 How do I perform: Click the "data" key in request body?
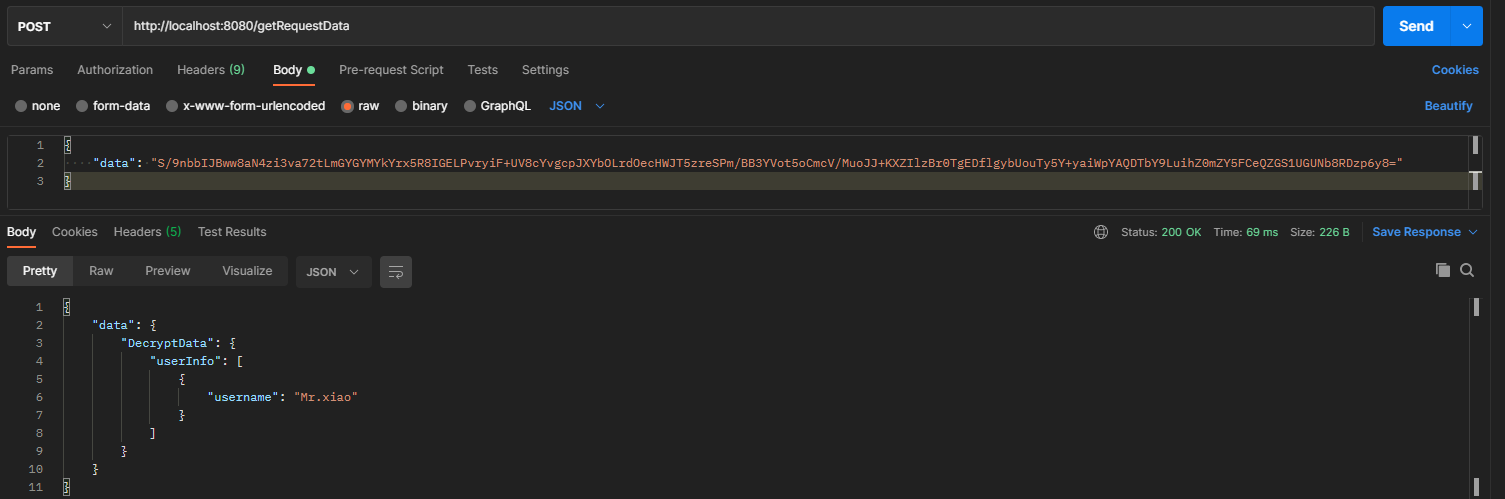[x=118, y=163]
